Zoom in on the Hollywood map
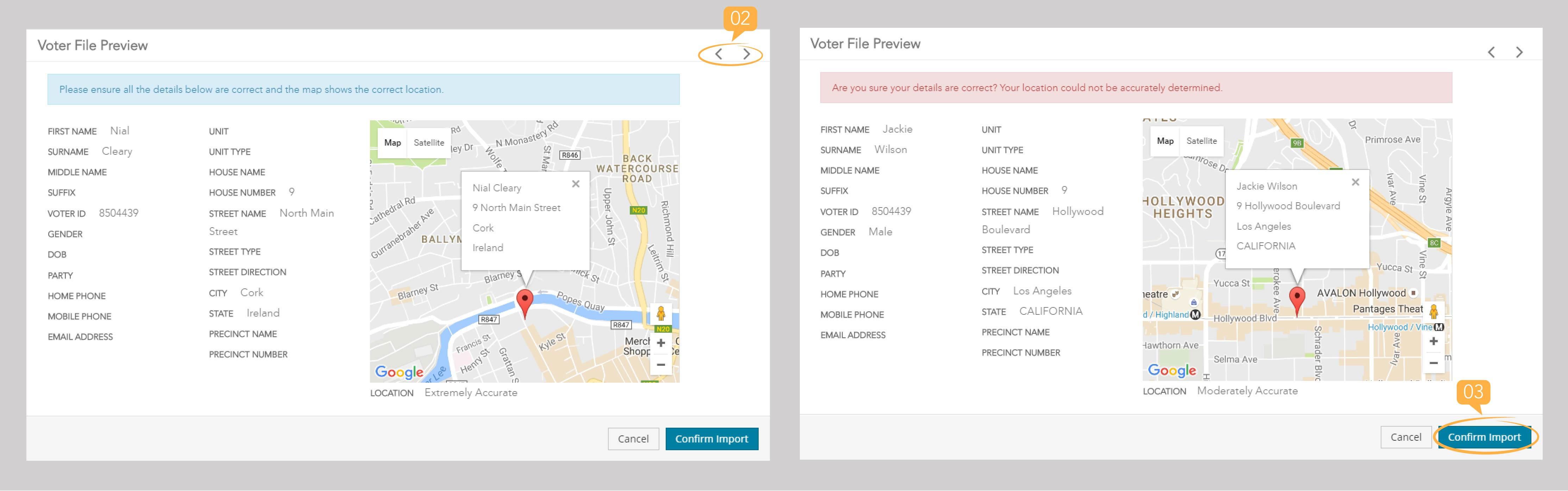1568x491 pixels. click(x=1434, y=341)
